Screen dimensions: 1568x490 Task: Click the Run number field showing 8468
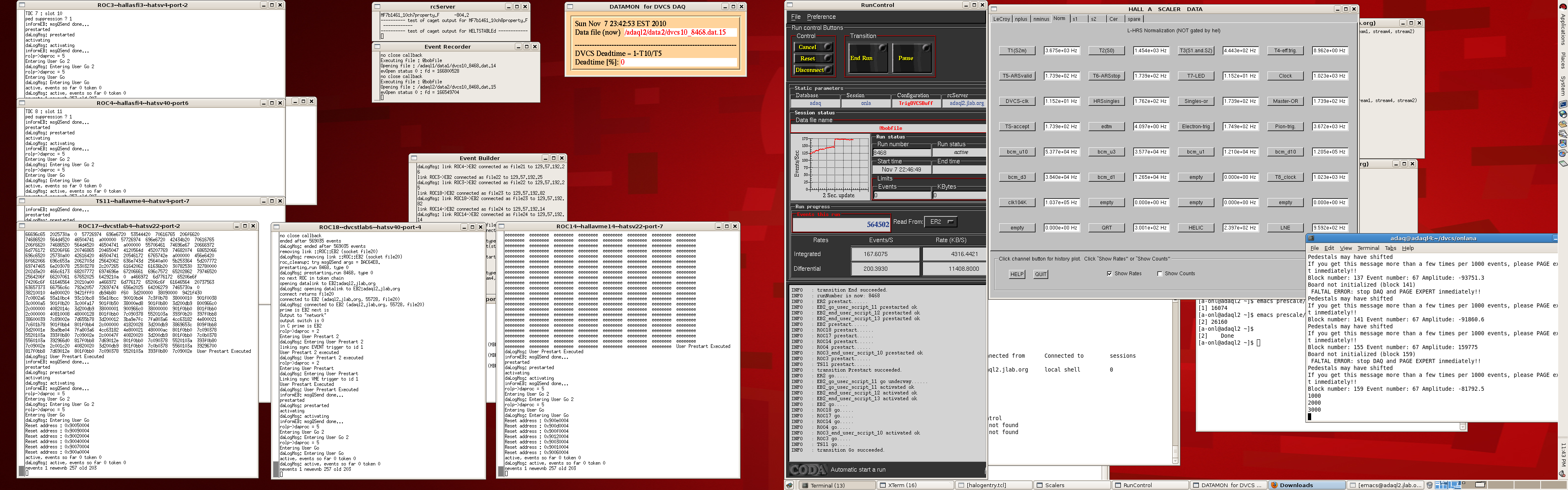point(902,153)
